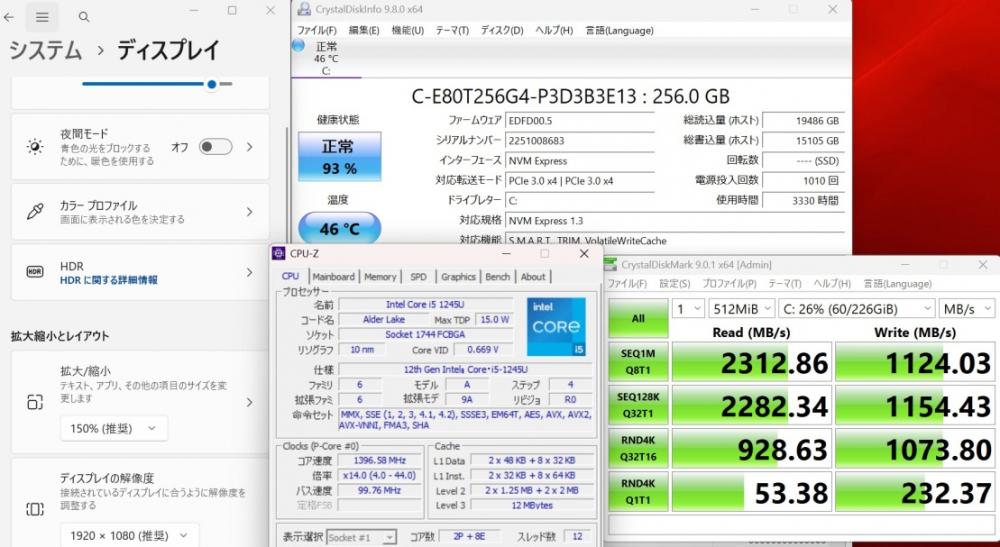Switch to CPU-Z Mainboard tab
This screenshot has height=547, width=1000.
pos(334,277)
